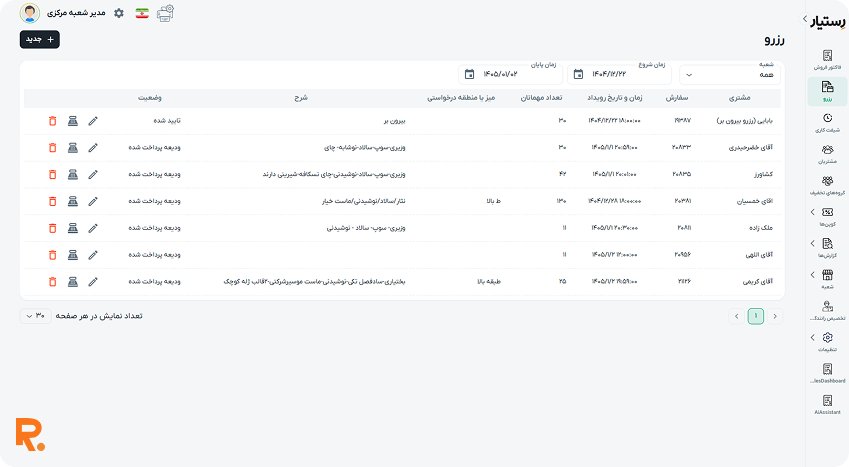Click the میز یا منطقه درخواستی column header
Viewport: 849px width, 467px height.
coord(461,98)
